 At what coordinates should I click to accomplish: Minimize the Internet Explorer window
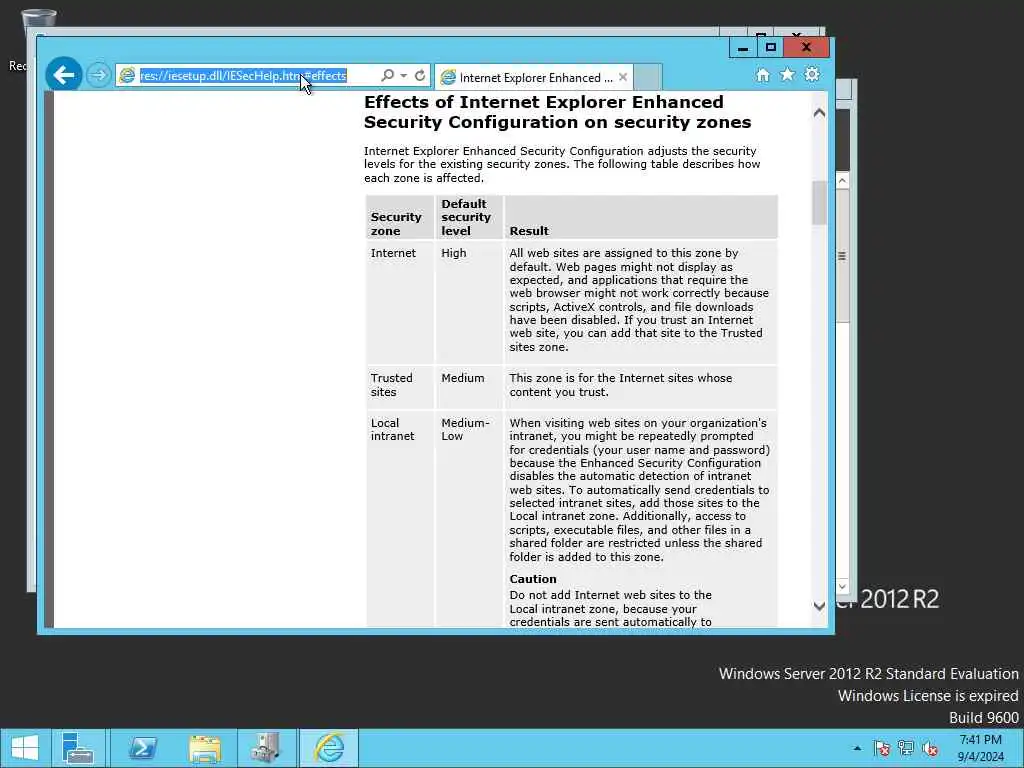743,48
